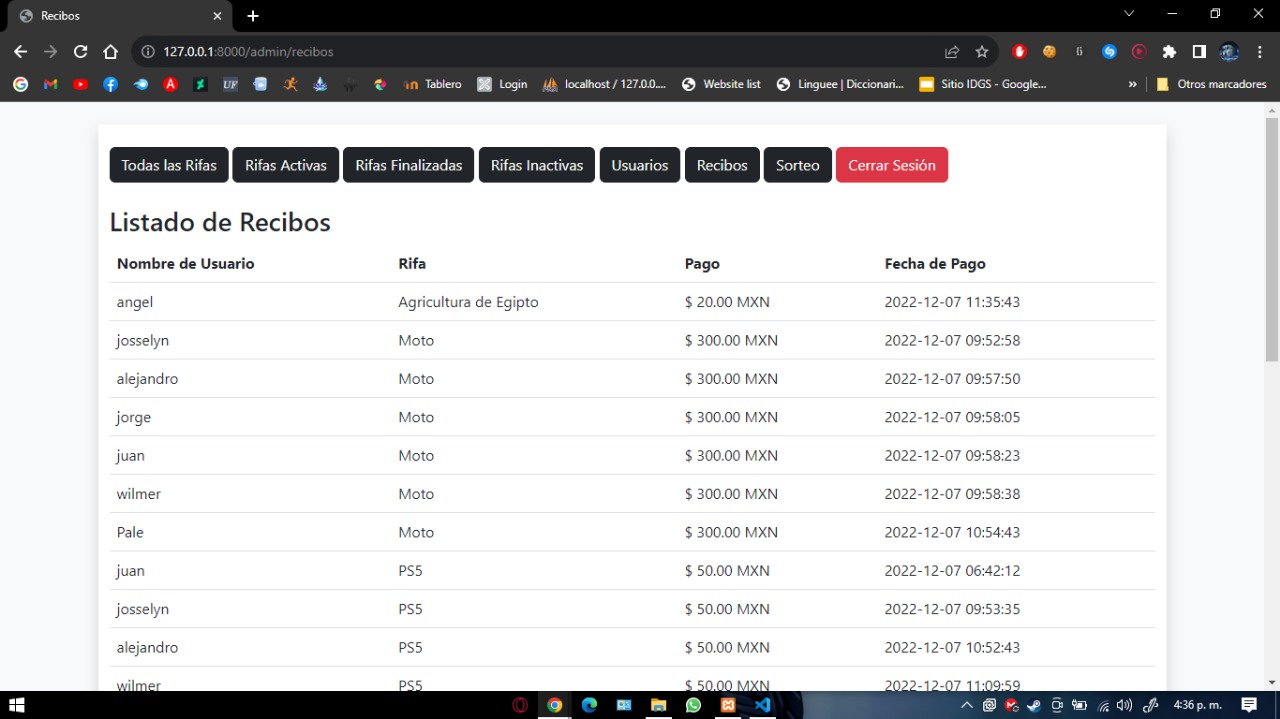1280x719 pixels.
Task: Open the Rifas Activas section
Action: point(286,165)
